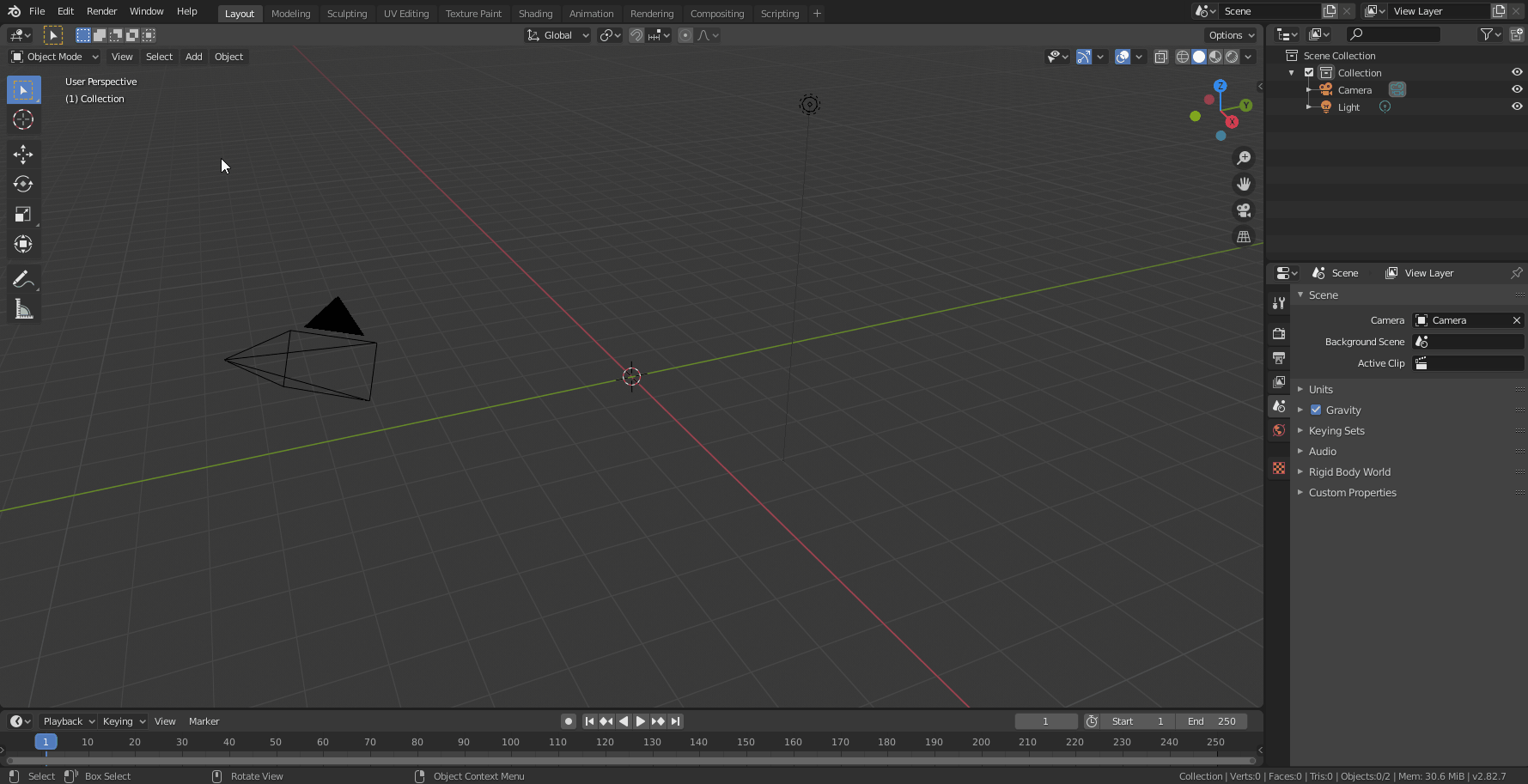
Task: Click frame 1 playhead marker in timeline
Action: tap(46, 741)
